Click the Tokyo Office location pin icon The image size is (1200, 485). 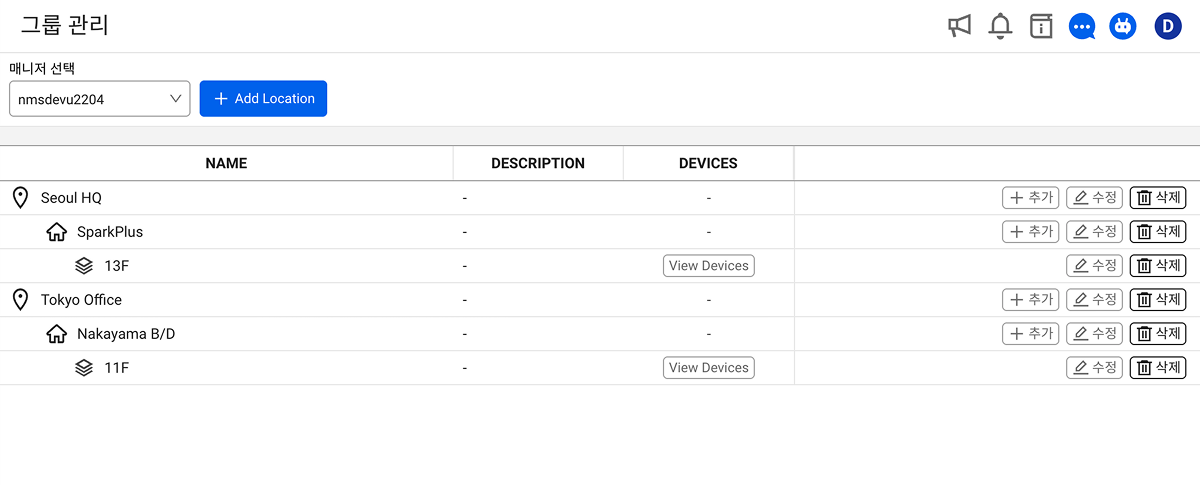[x=20, y=300]
